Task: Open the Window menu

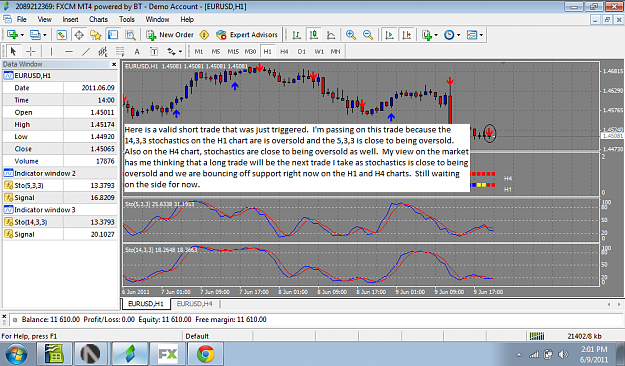Action: pyautogui.click(x=157, y=19)
